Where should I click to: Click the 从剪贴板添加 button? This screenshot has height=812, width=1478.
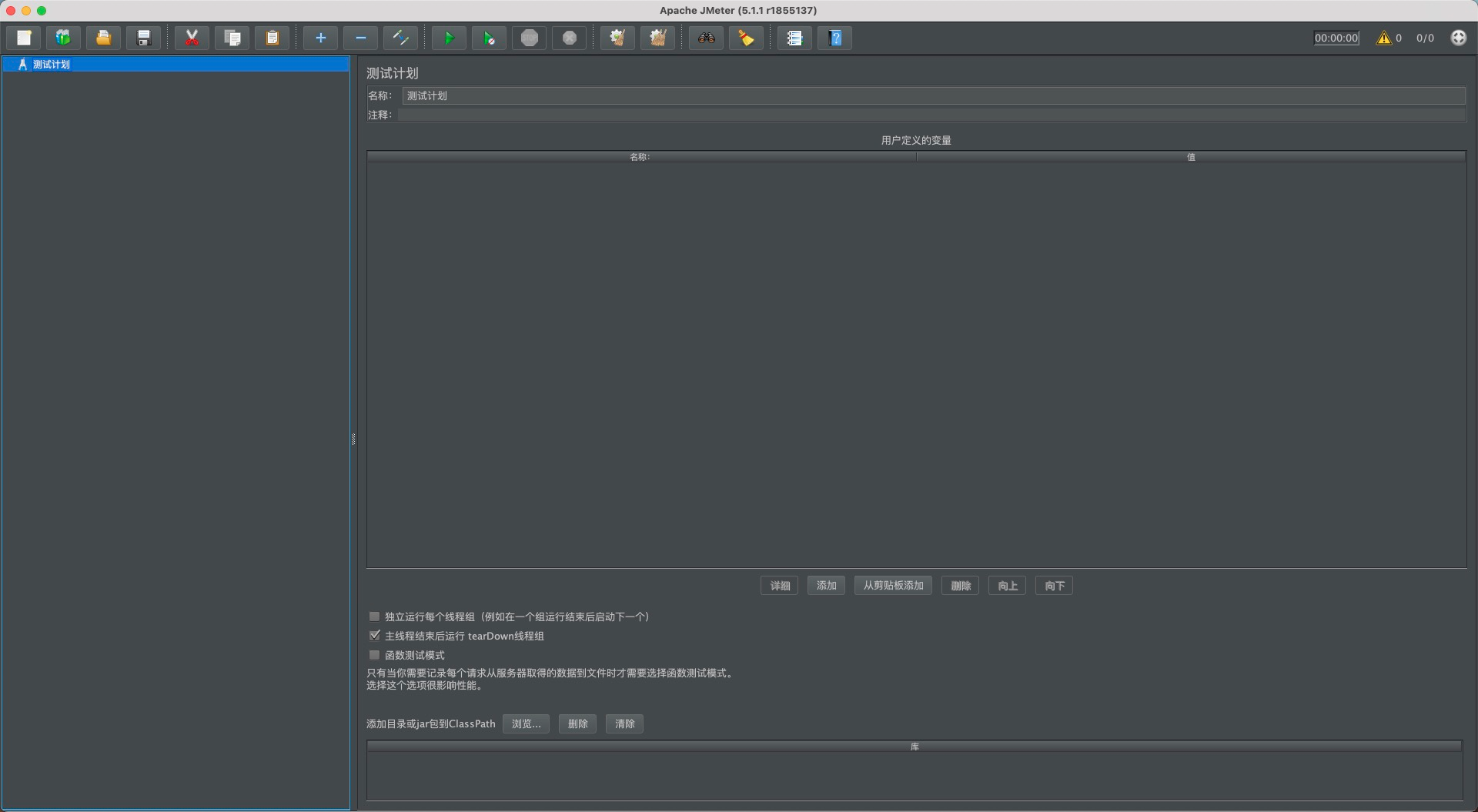point(893,586)
